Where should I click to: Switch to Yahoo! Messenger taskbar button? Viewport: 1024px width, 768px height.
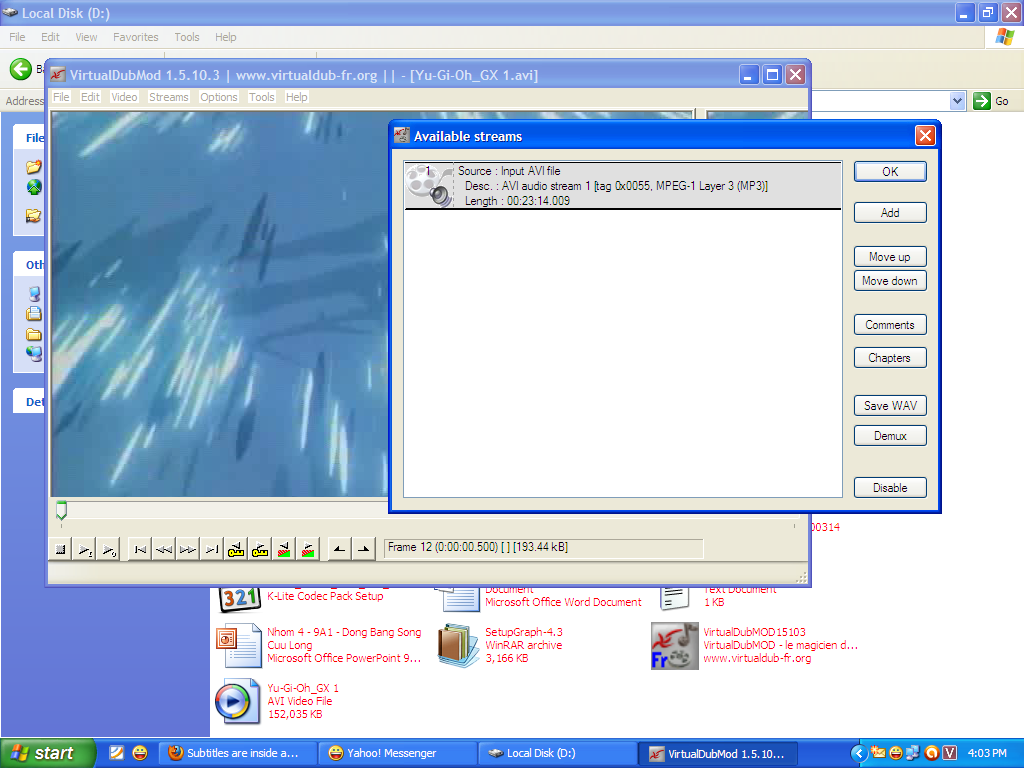click(397, 753)
